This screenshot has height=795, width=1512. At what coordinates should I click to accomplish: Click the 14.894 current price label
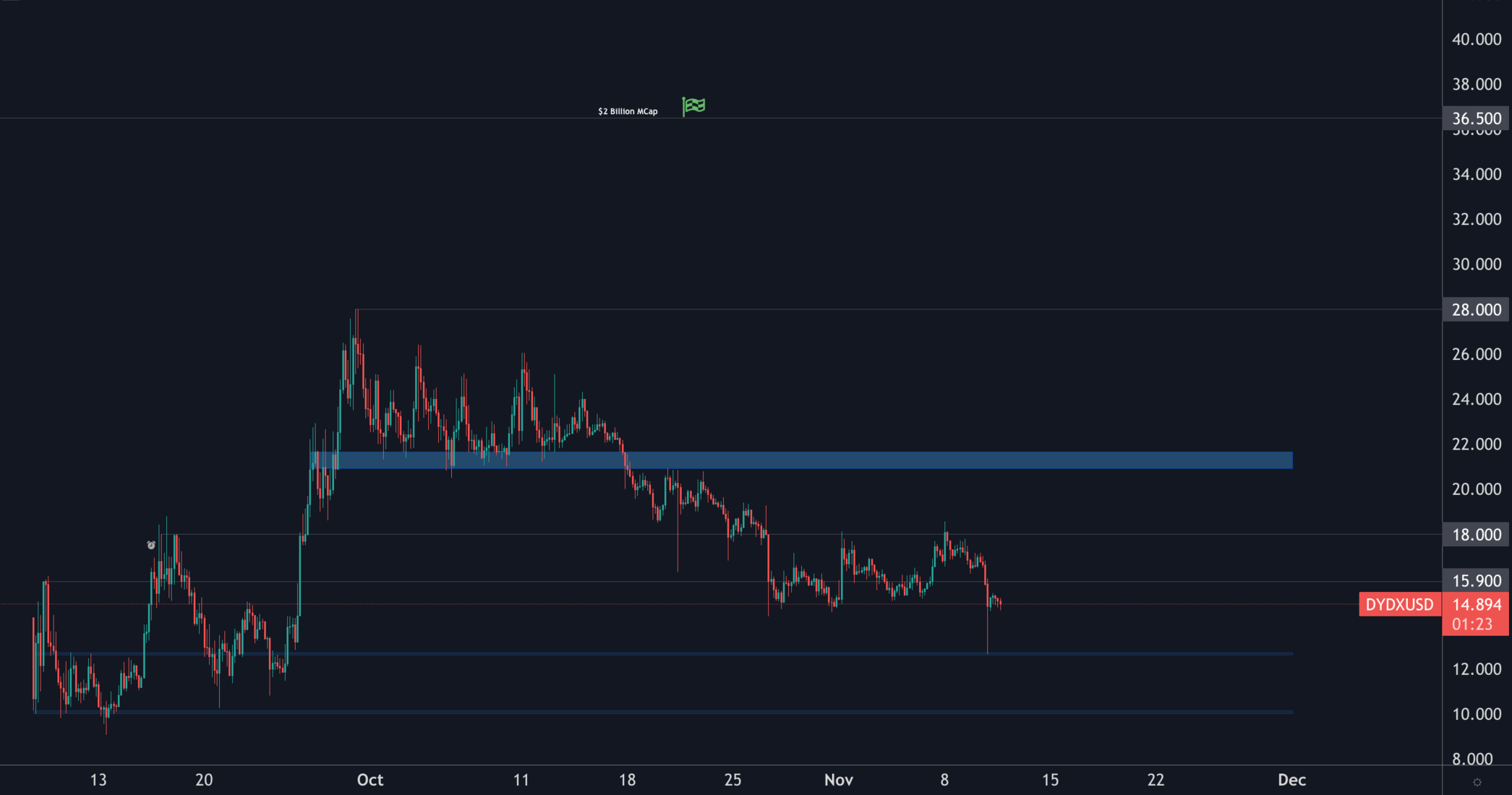pyautogui.click(x=1476, y=604)
